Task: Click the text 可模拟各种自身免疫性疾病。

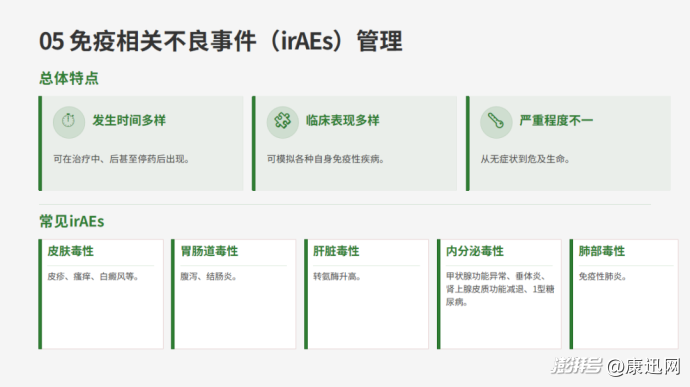Action: tap(326, 159)
